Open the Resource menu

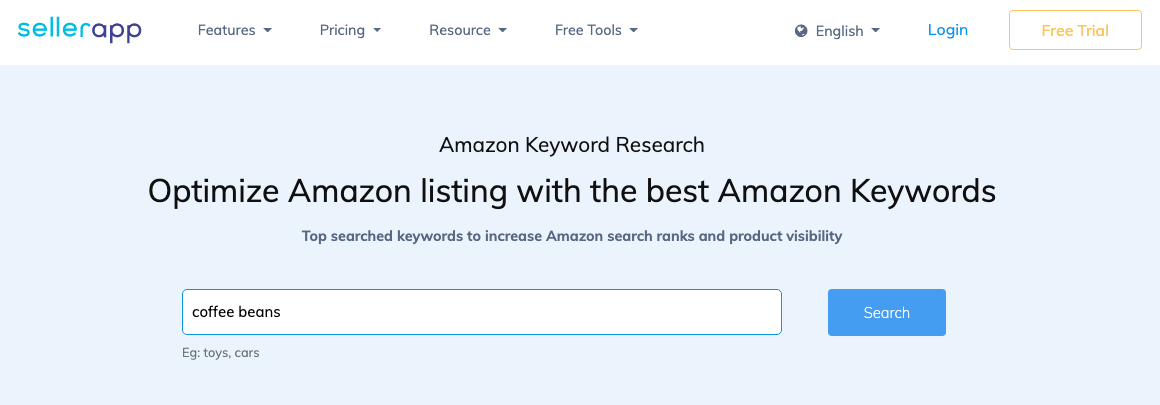point(459,30)
